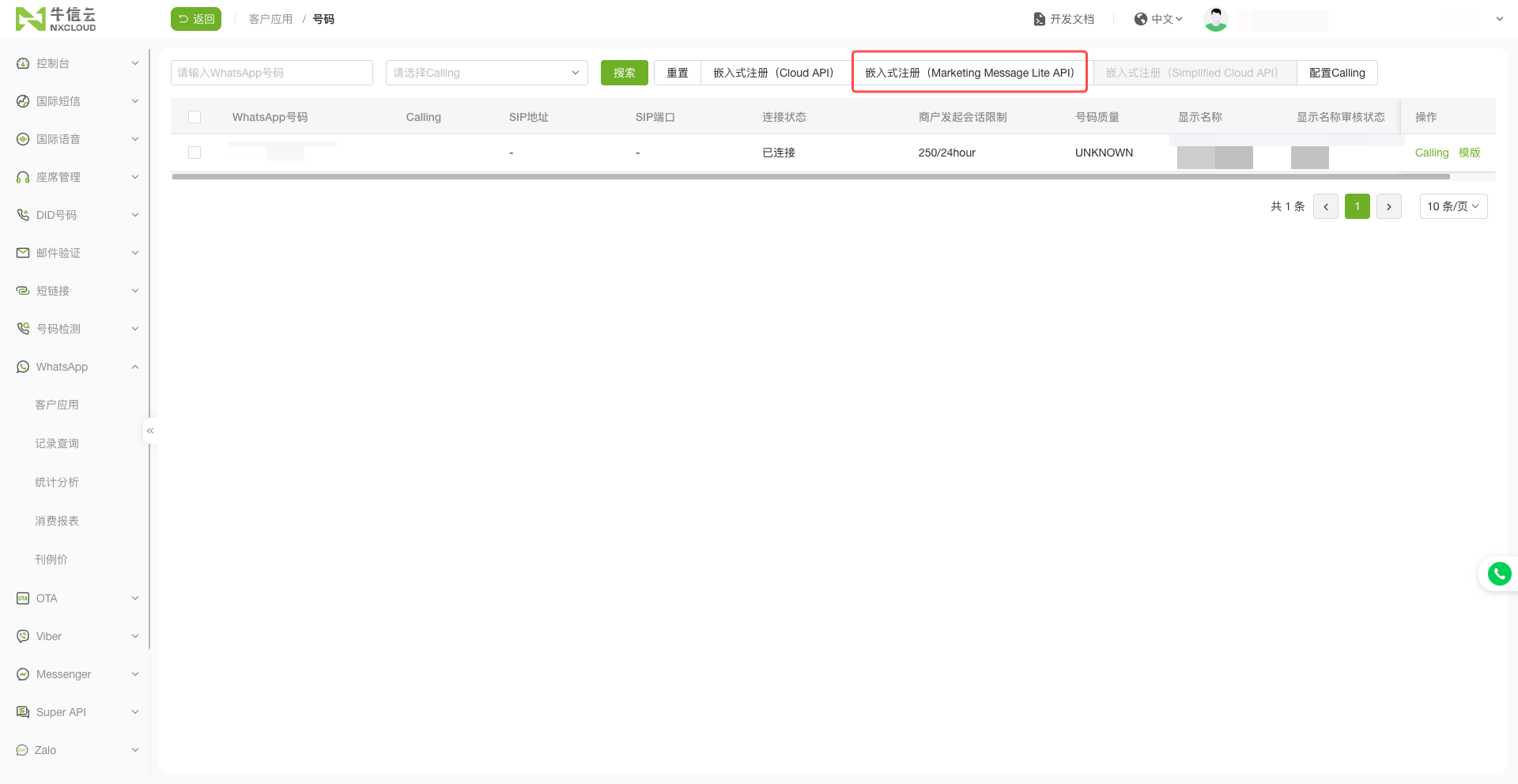Expand the account menu chevron at top right
1518x784 pixels.
[1500, 19]
